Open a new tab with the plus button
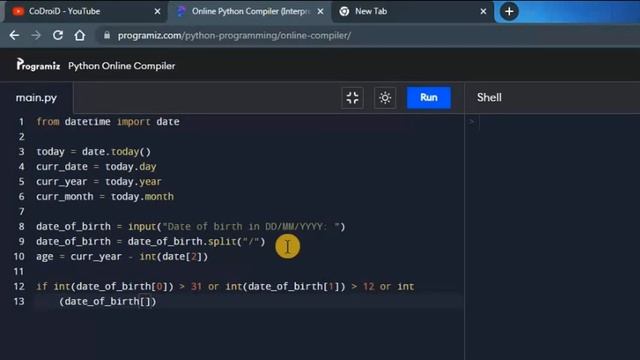Screen dimensions: 640x360 [509, 11]
